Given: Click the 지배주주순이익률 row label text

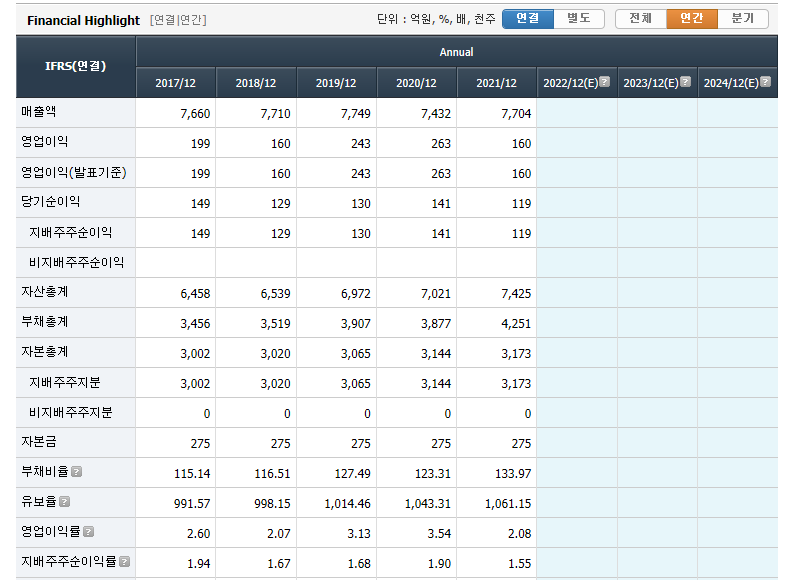Looking at the screenshot, I should pyautogui.click(x=68, y=562).
